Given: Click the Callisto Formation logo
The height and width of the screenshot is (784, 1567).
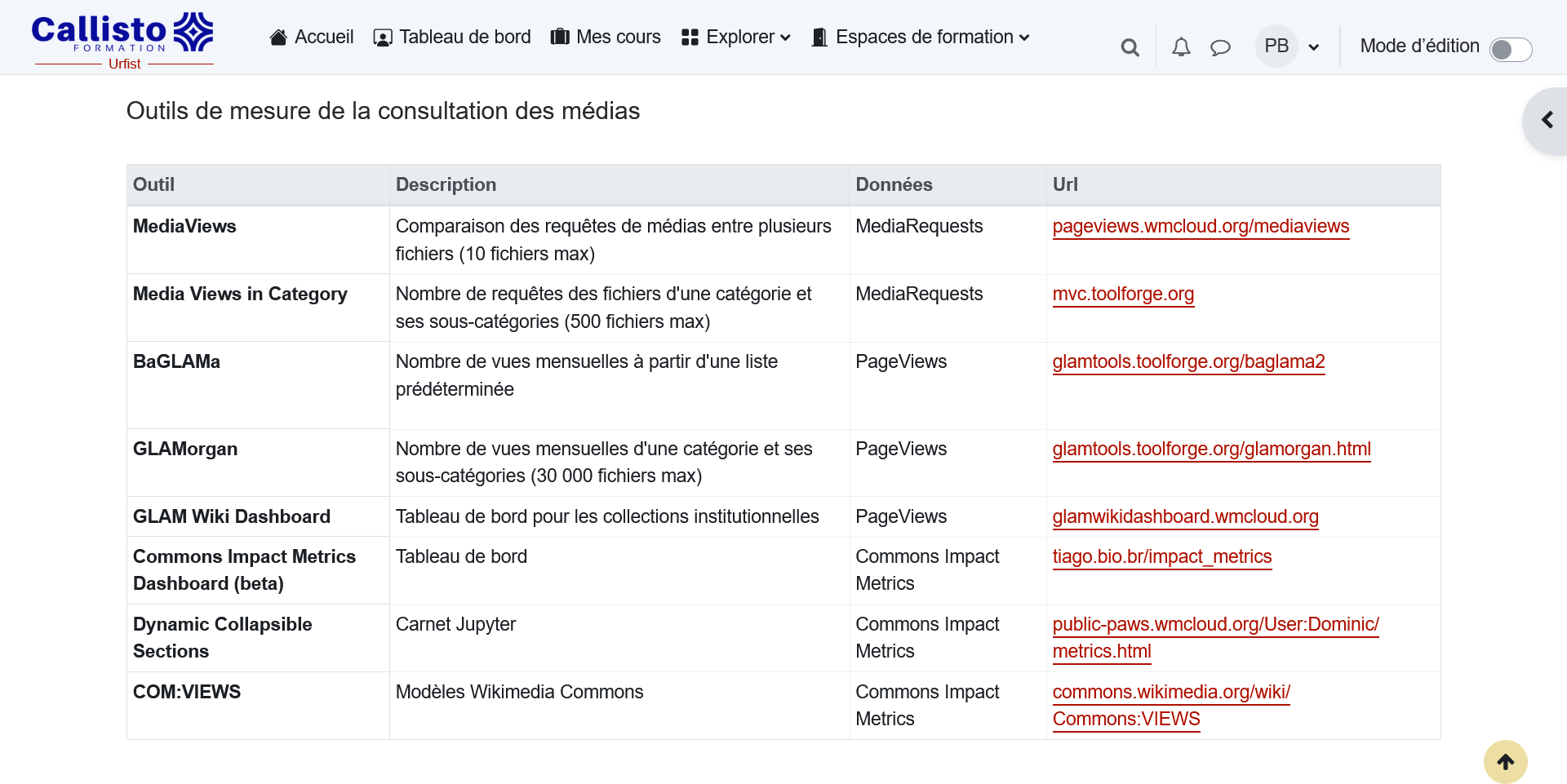Looking at the screenshot, I should tap(122, 41).
